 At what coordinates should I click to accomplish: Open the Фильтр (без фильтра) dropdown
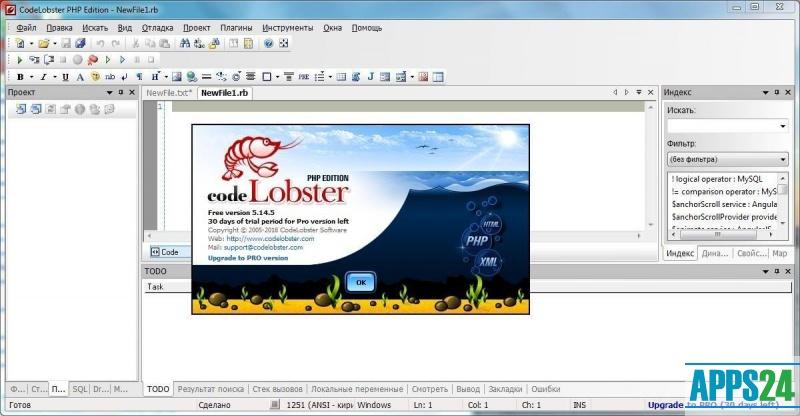[x=727, y=160]
